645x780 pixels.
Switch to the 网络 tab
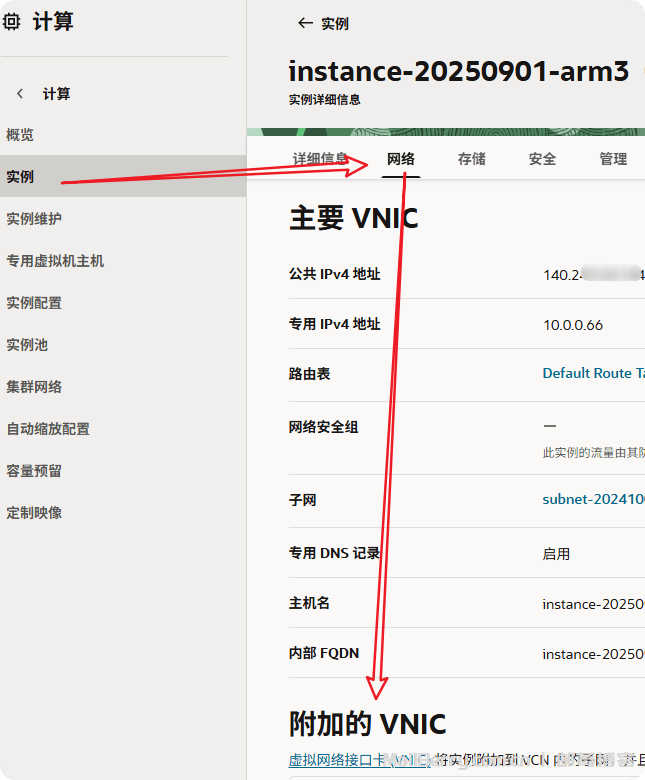tap(401, 159)
